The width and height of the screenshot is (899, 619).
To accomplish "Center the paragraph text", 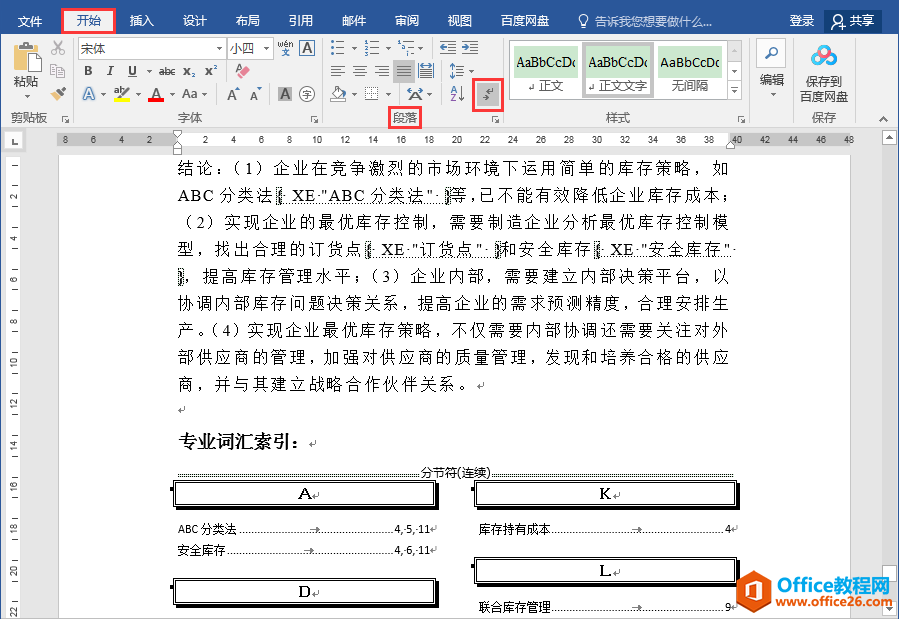I will (360, 71).
